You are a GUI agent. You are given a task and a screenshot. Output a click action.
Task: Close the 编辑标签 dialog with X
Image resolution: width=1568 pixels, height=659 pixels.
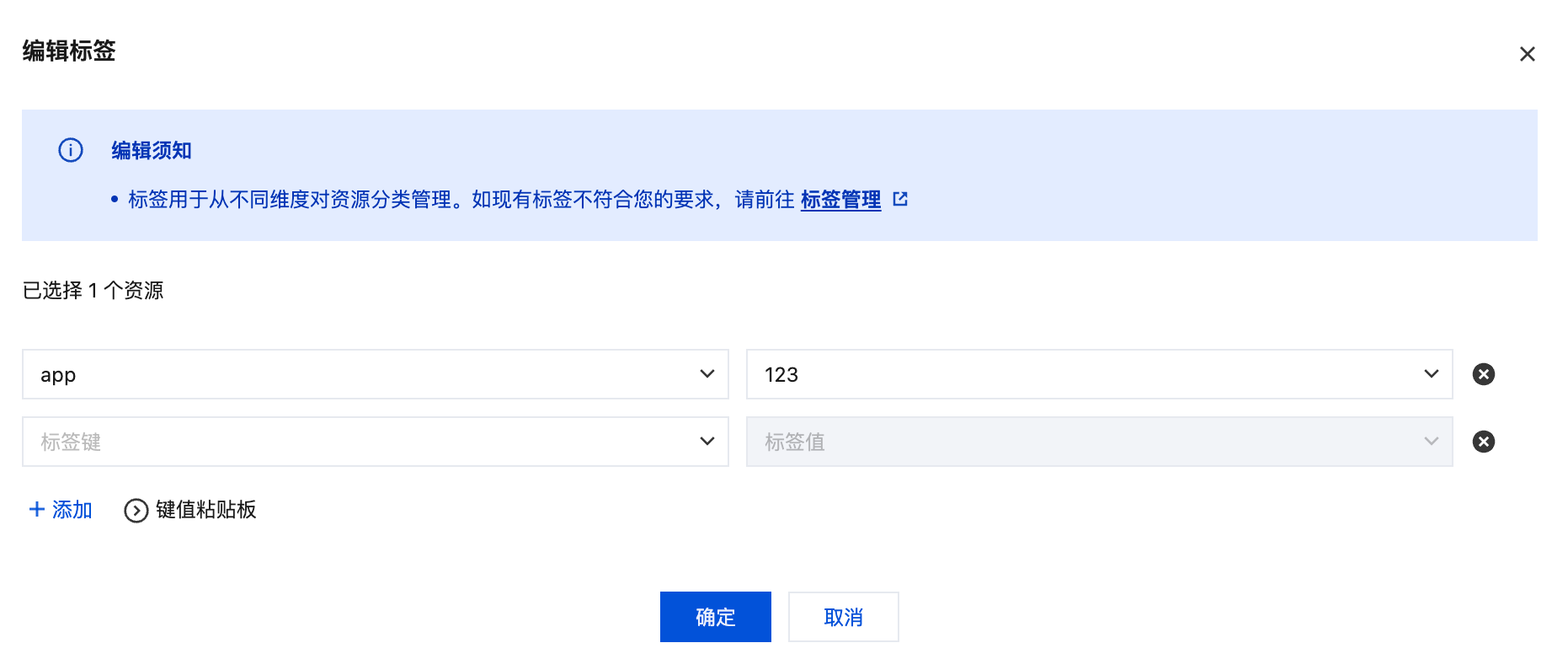point(1527,54)
